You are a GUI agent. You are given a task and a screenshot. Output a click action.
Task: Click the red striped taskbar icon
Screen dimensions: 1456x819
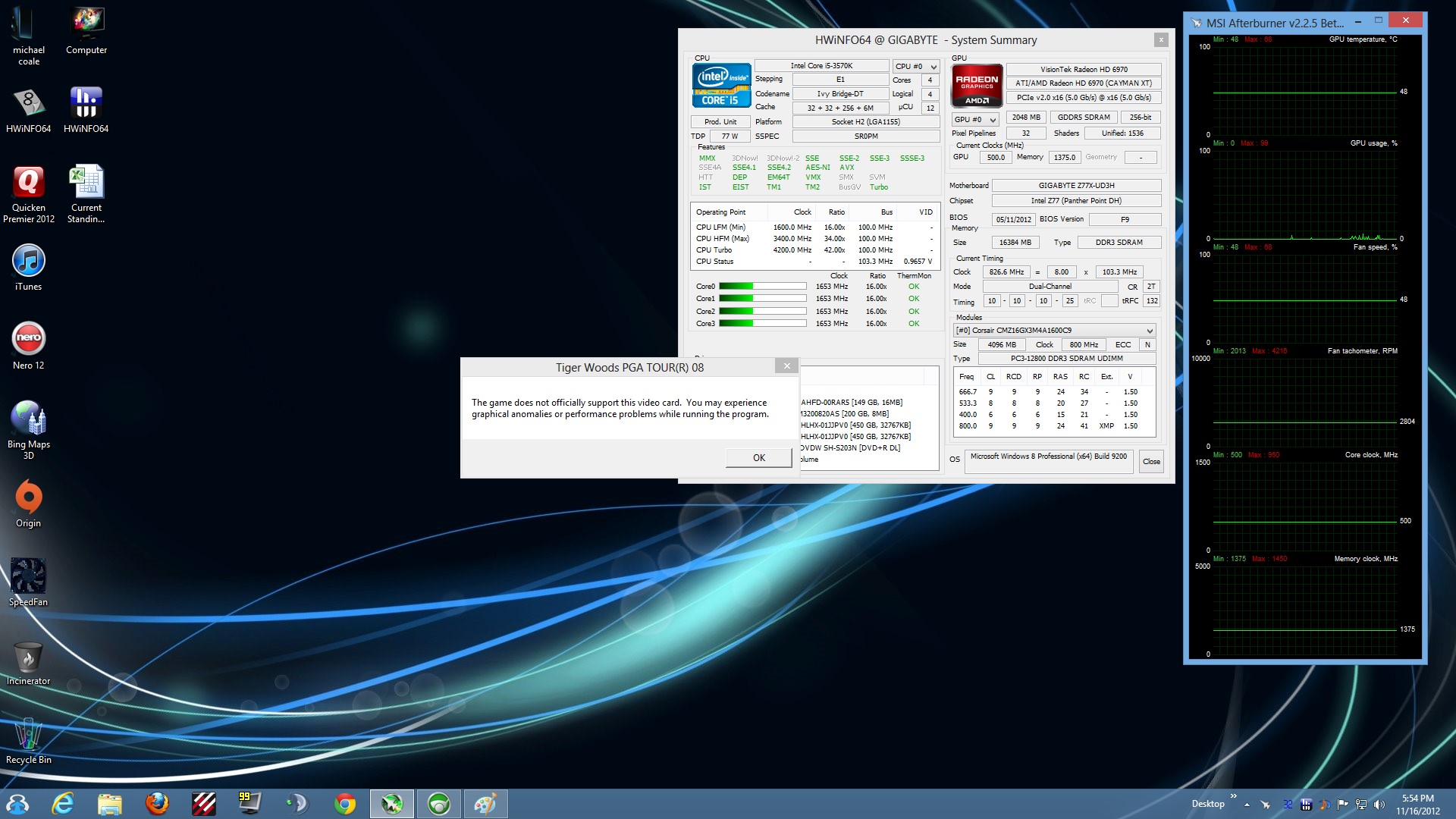click(x=204, y=803)
